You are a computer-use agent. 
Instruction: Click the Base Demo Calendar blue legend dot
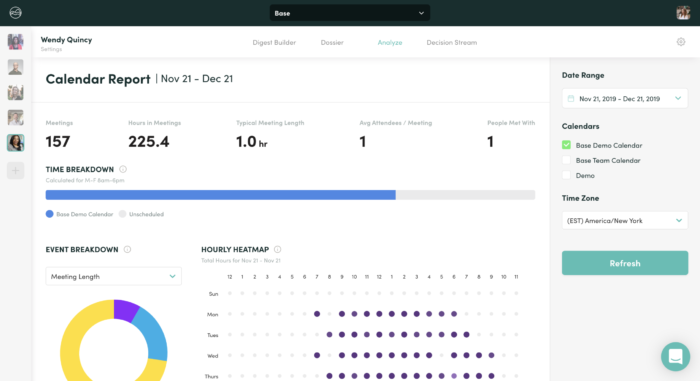[x=50, y=214]
